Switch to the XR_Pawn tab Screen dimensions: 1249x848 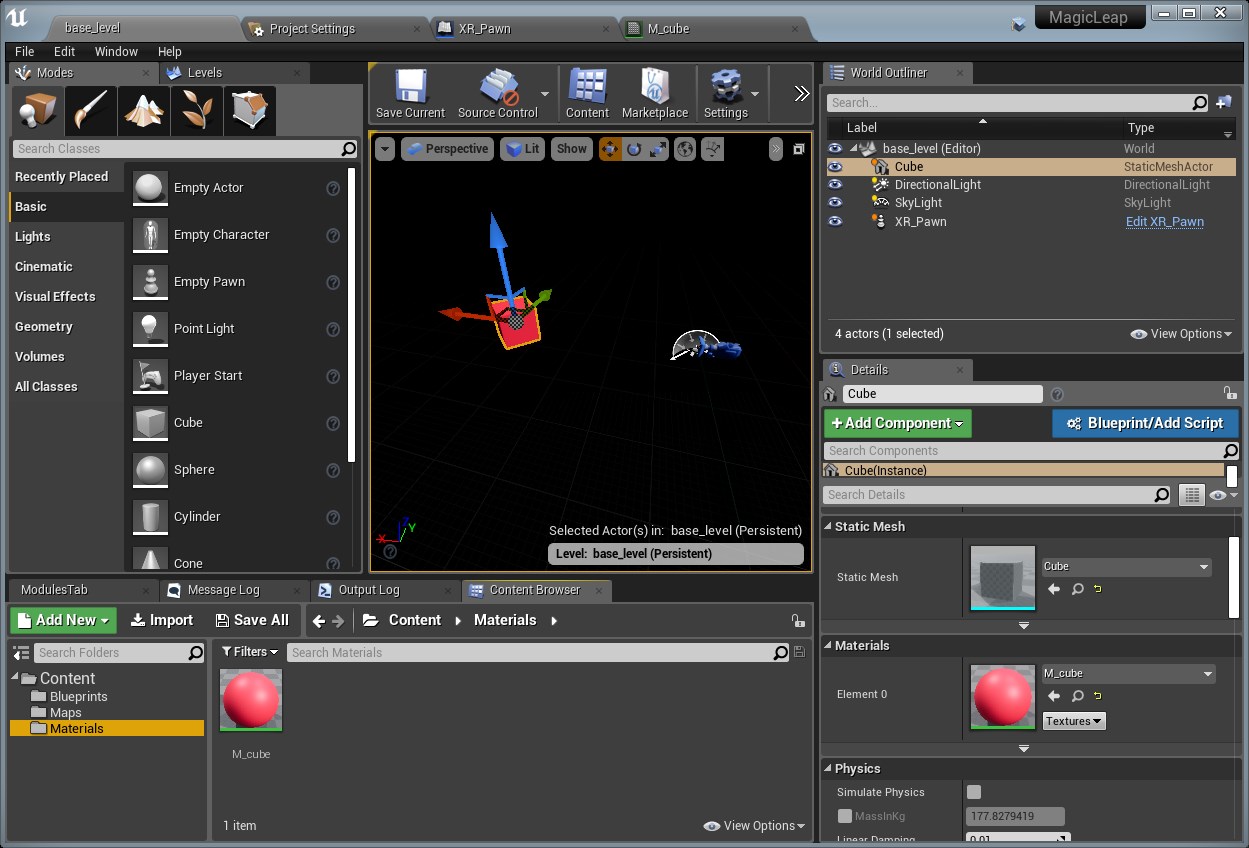pos(485,29)
